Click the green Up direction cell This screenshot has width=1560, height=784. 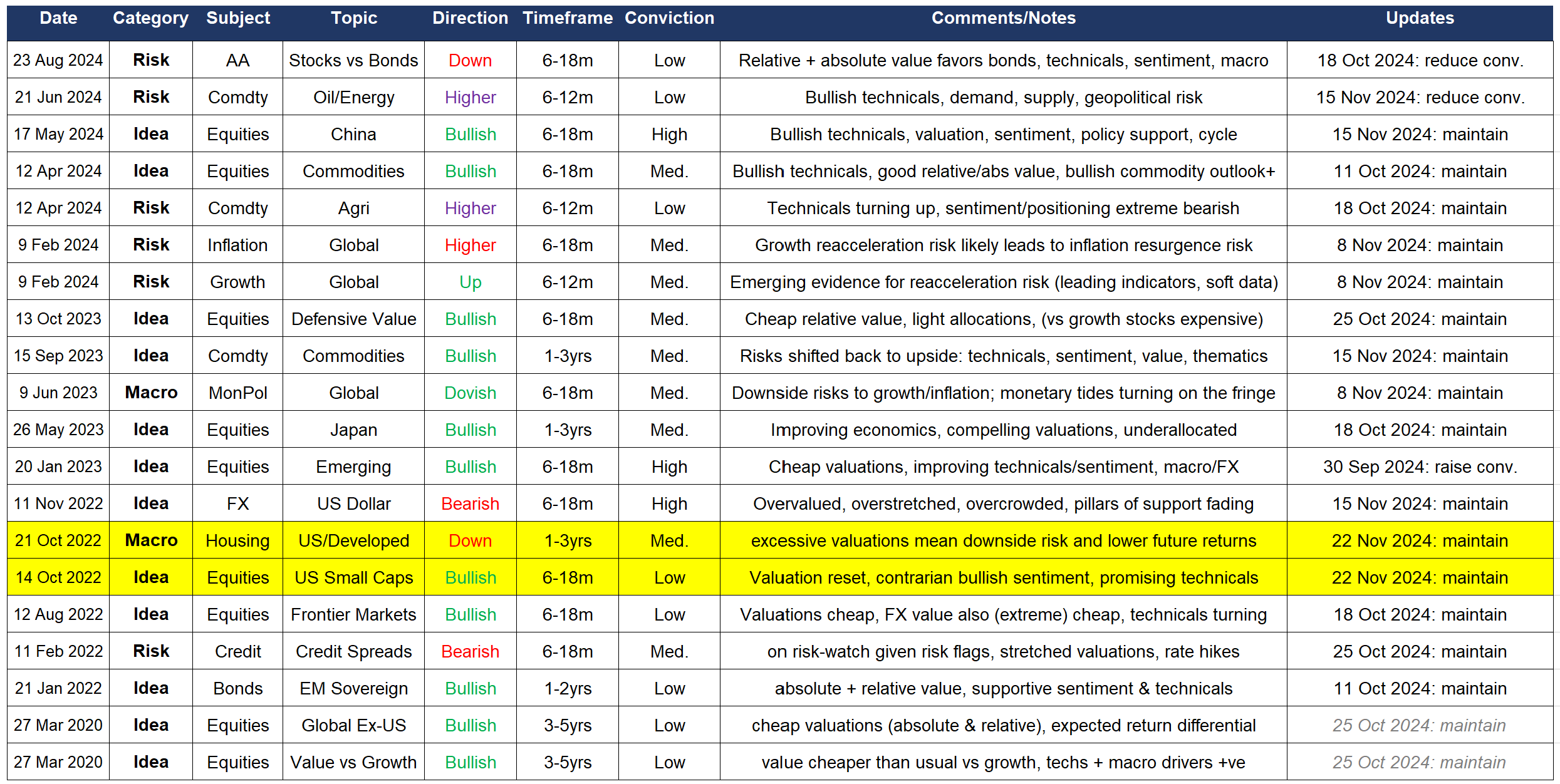coord(470,282)
